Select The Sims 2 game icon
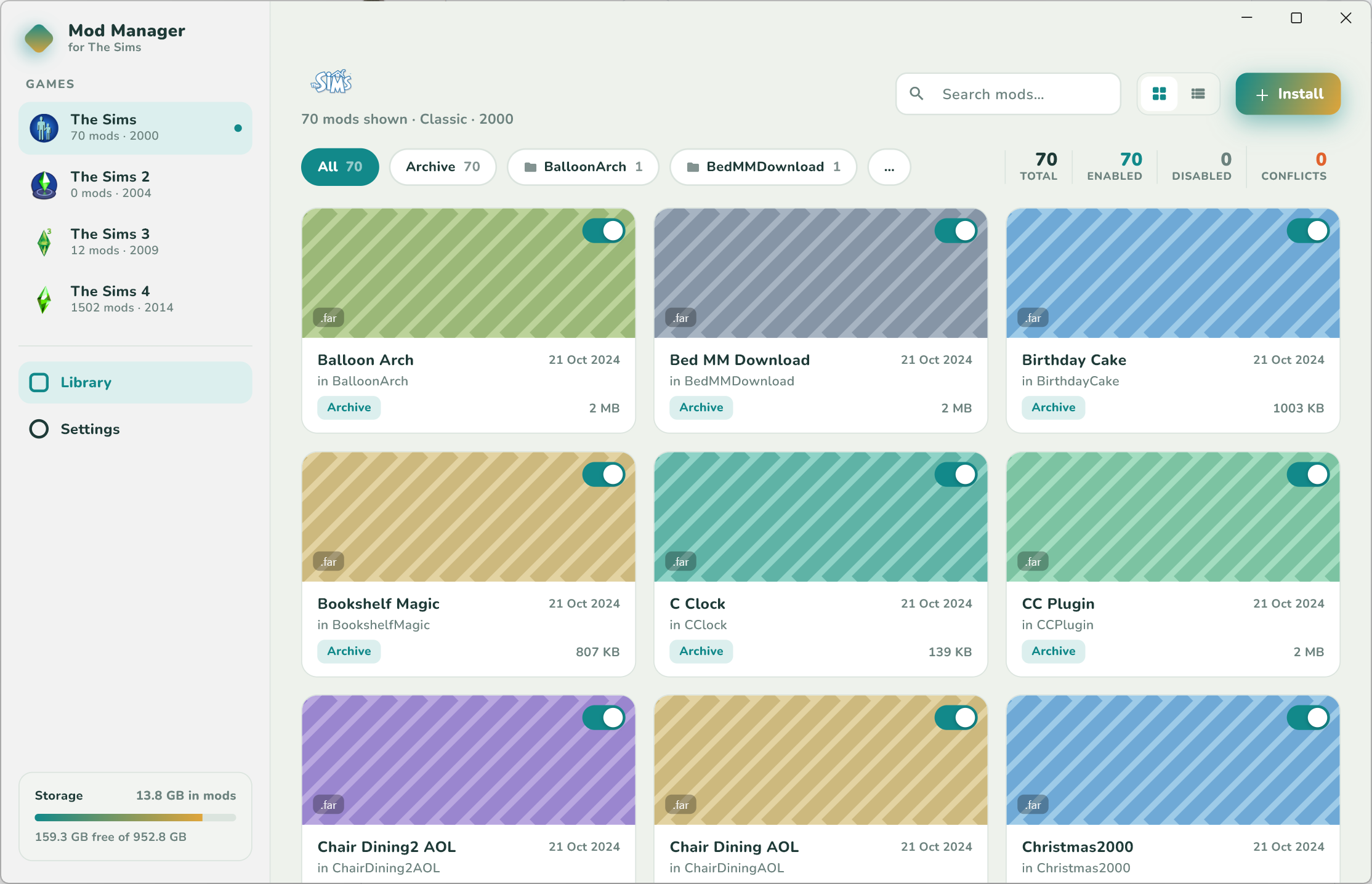 point(44,185)
